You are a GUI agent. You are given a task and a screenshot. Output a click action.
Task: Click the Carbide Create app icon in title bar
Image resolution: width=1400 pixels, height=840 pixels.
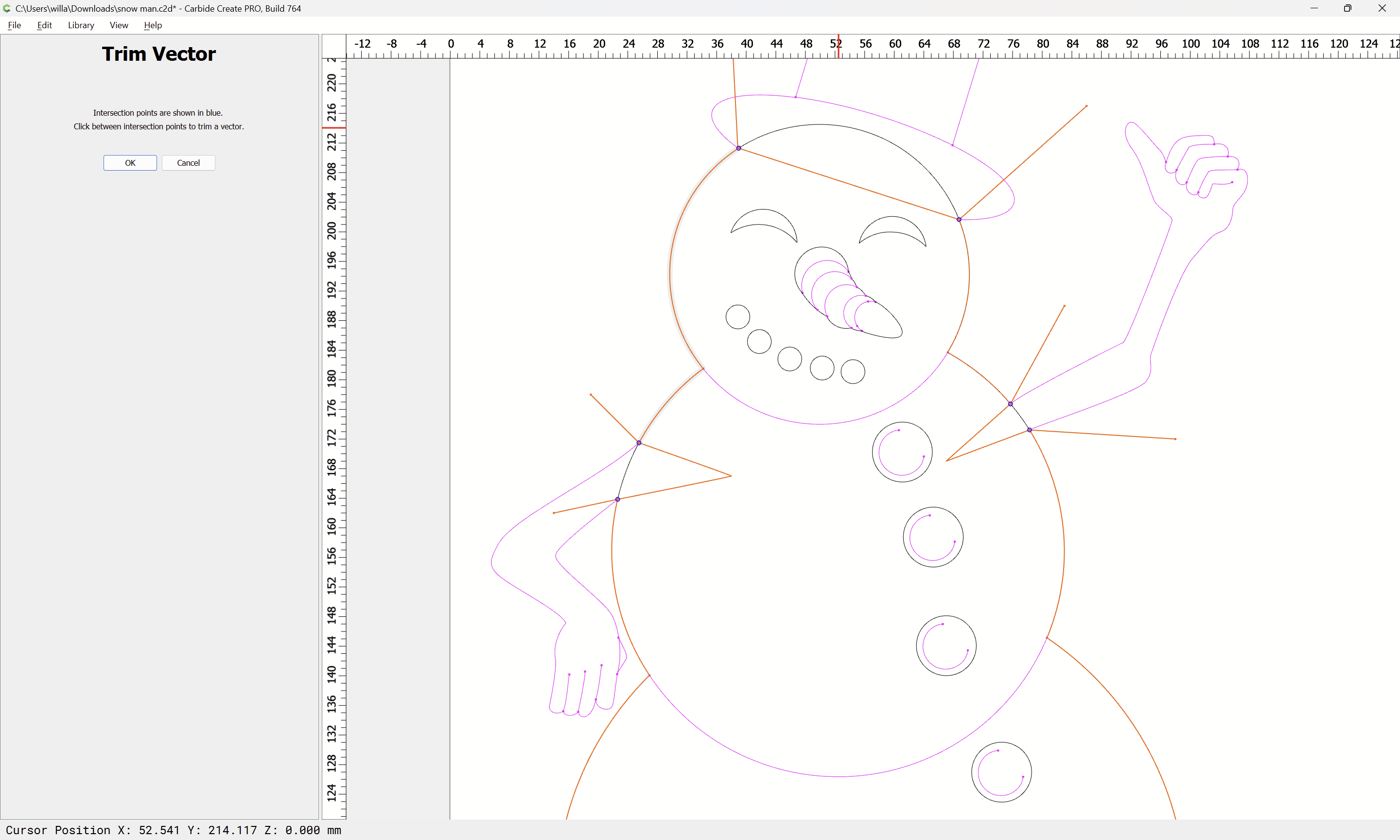click(x=7, y=8)
